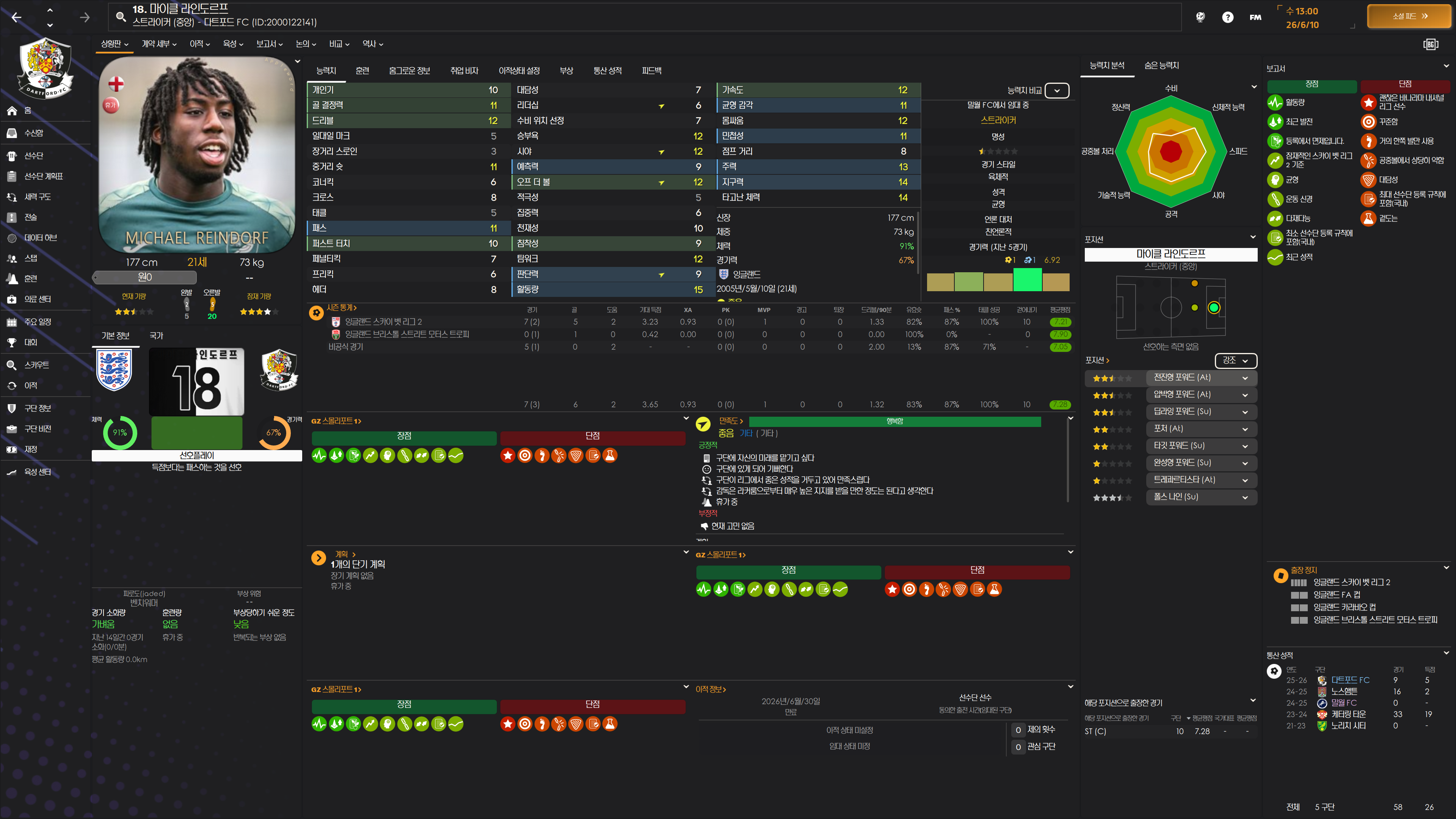Click the search magnifier icon
The height and width of the screenshot is (819, 1456).
click(121, 16)
